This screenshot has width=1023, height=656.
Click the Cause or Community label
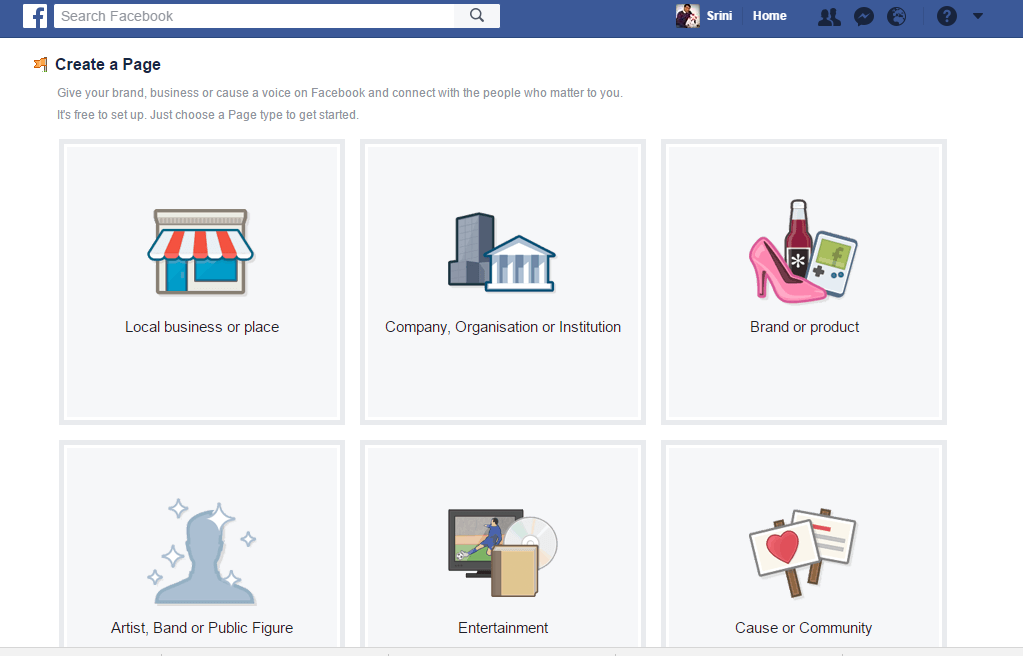click(803, 628)
